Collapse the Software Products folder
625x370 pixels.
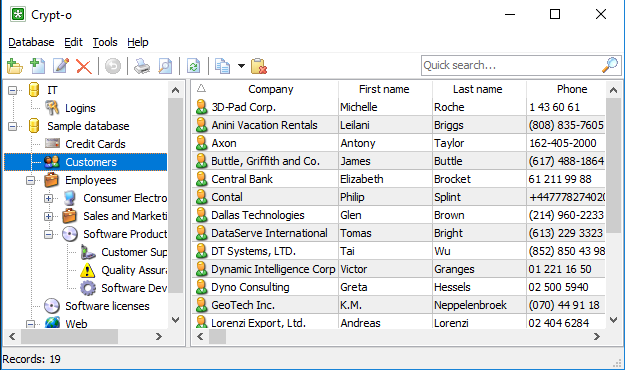tap(49, 234)
